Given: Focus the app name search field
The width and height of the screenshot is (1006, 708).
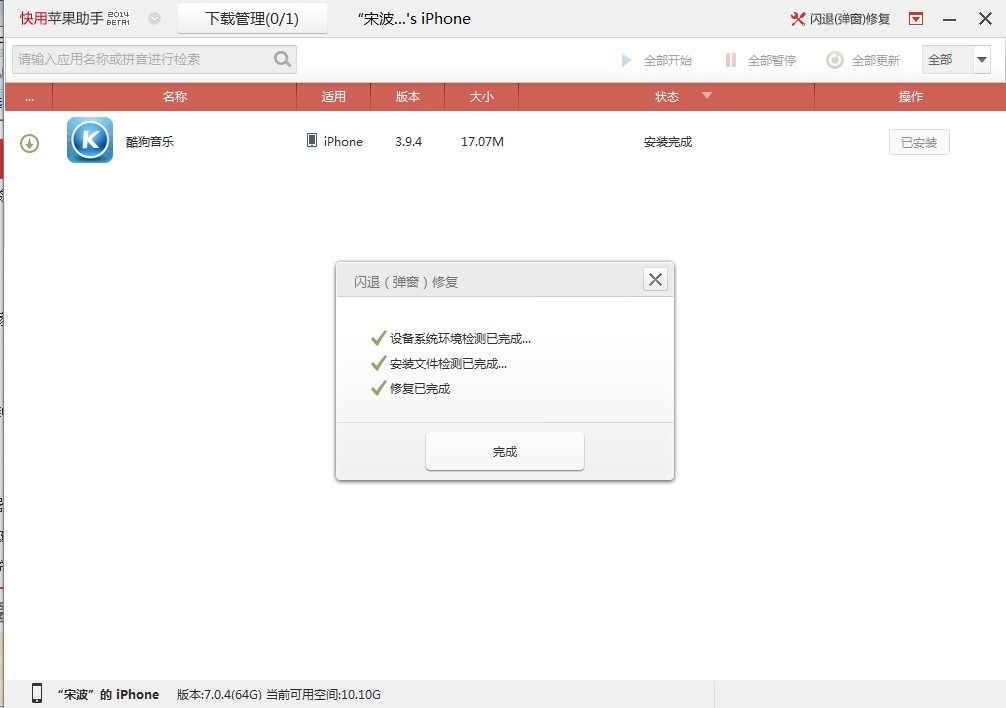Looking at the screenshot, I should tap(154, 59).
